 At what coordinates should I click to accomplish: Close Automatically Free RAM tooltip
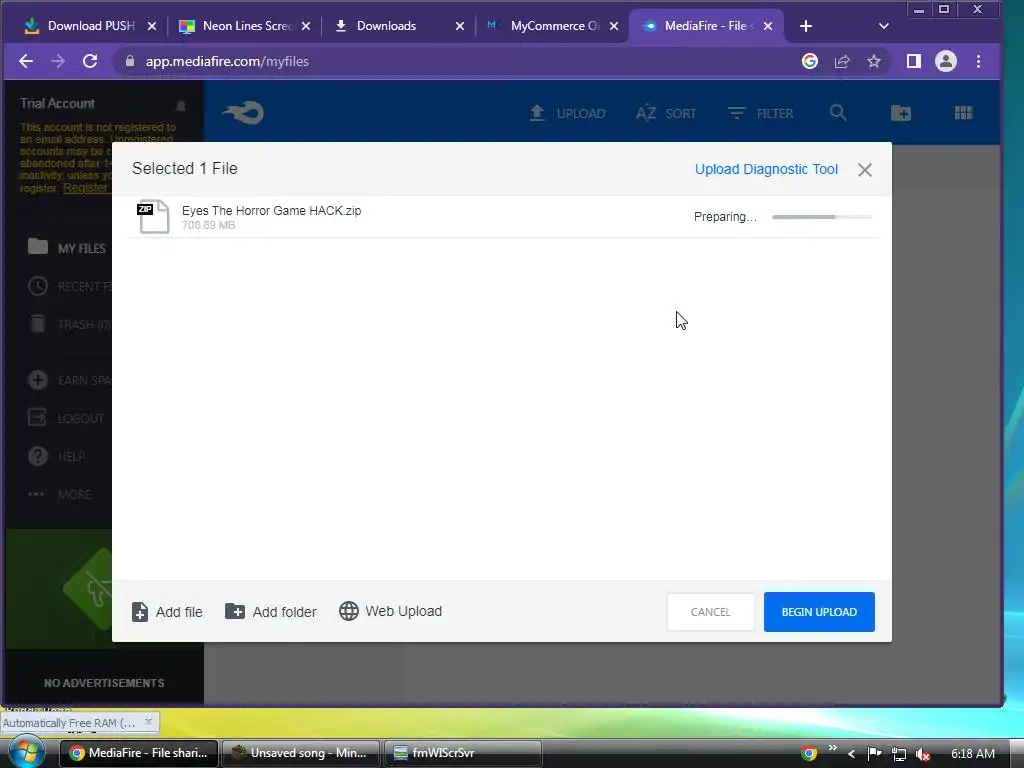(148, 722)
